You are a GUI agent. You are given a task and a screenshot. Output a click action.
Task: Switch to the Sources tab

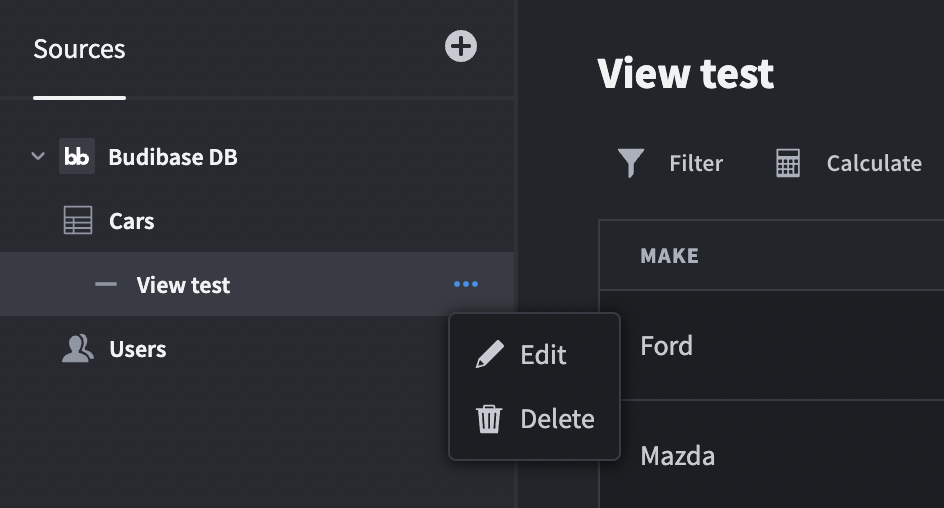(x=79, y=49)
